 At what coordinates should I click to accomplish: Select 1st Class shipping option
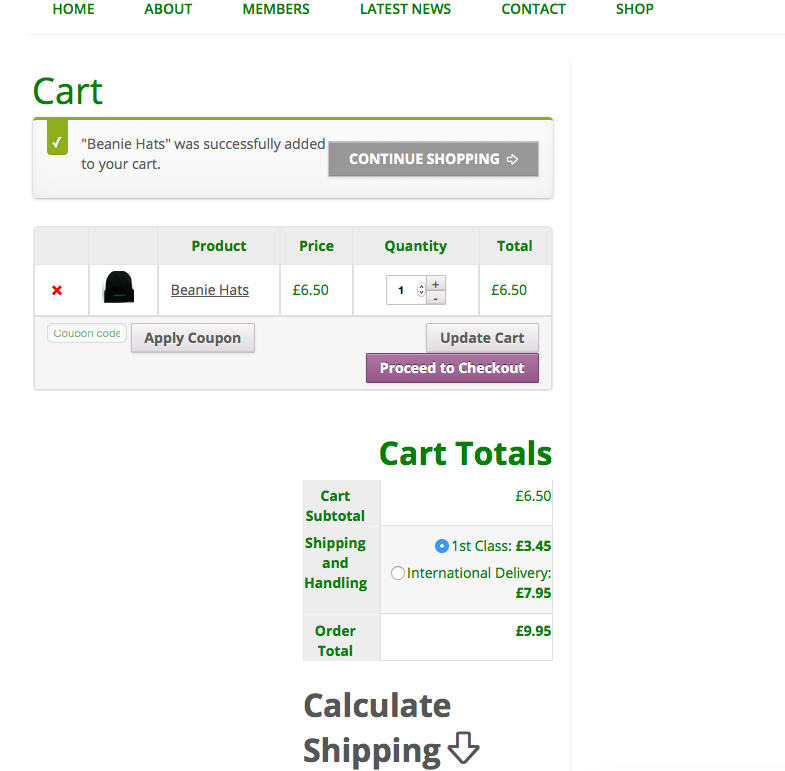coord(442,546)
